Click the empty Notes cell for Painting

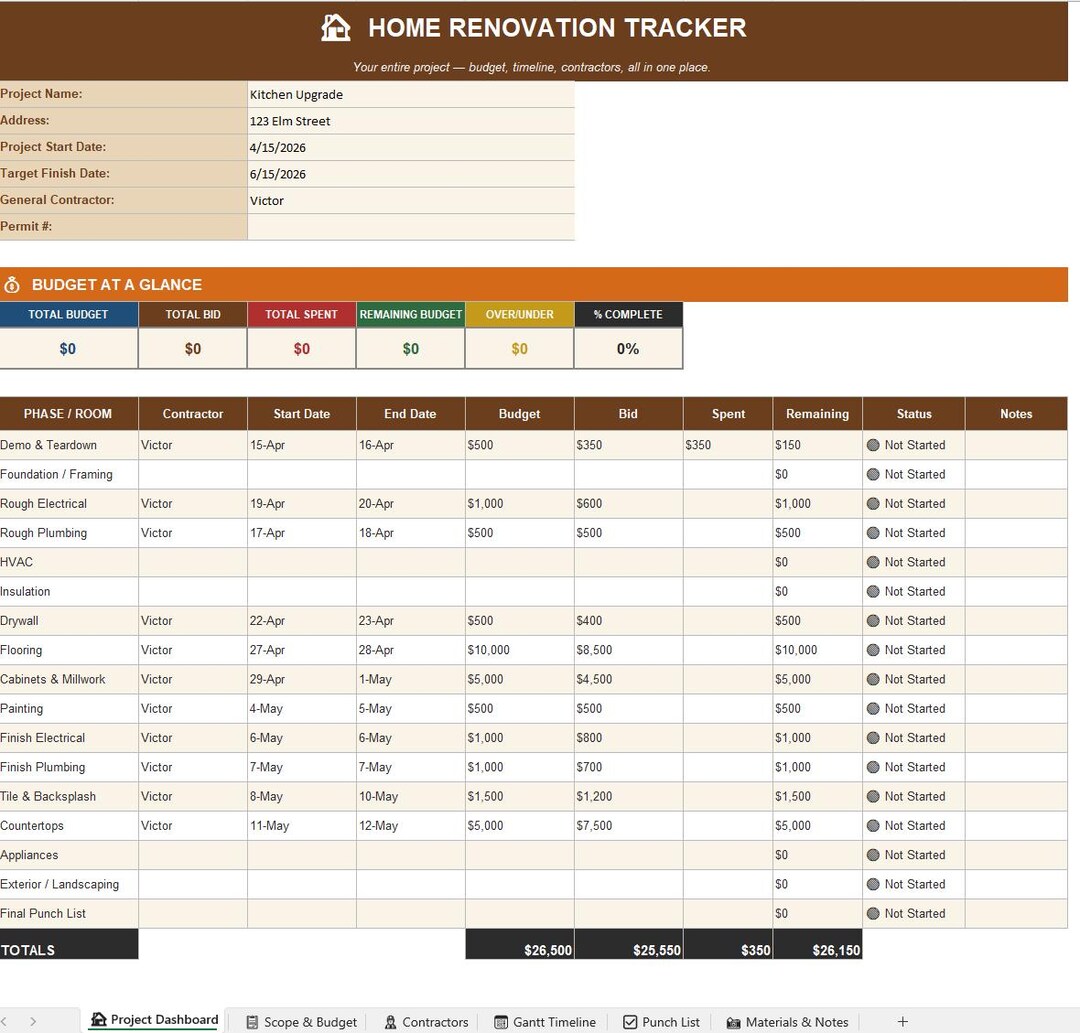pos(1017,709)
